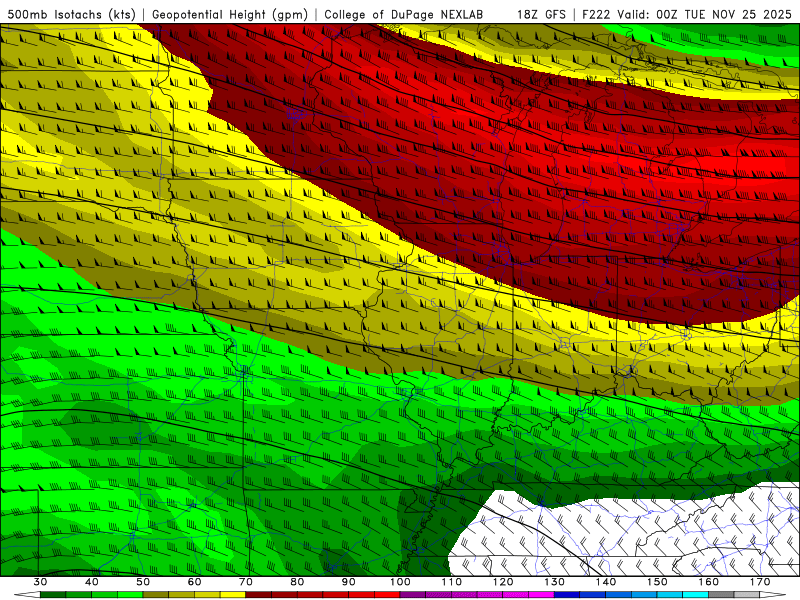The width and height of the screenshot is (800, 600).
Task: Click the 120 label on the color scale
Action: point(503,582)
